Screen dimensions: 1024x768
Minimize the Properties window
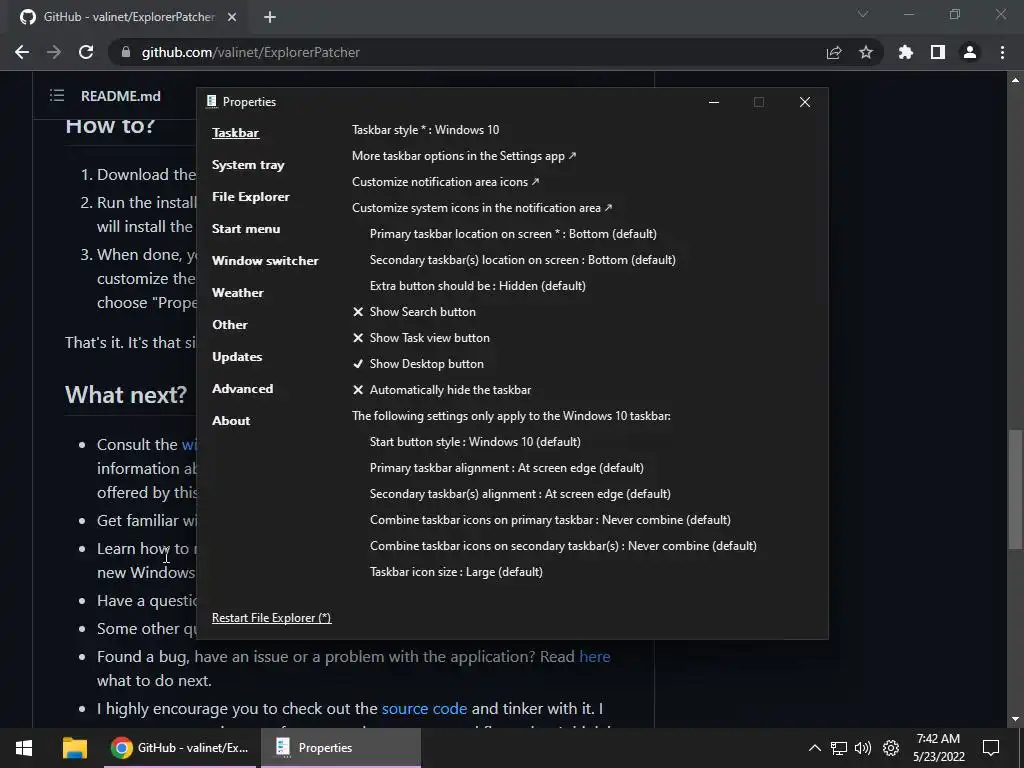[x=714, y=102]
